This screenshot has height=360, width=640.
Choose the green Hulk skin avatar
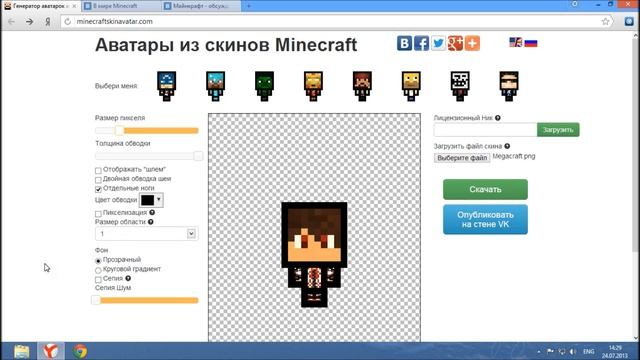(x=264, y=86)
